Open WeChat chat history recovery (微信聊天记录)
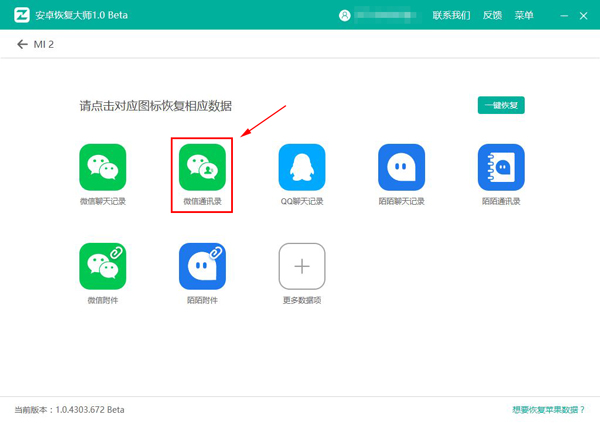600x423 pixels. (103, 167)
